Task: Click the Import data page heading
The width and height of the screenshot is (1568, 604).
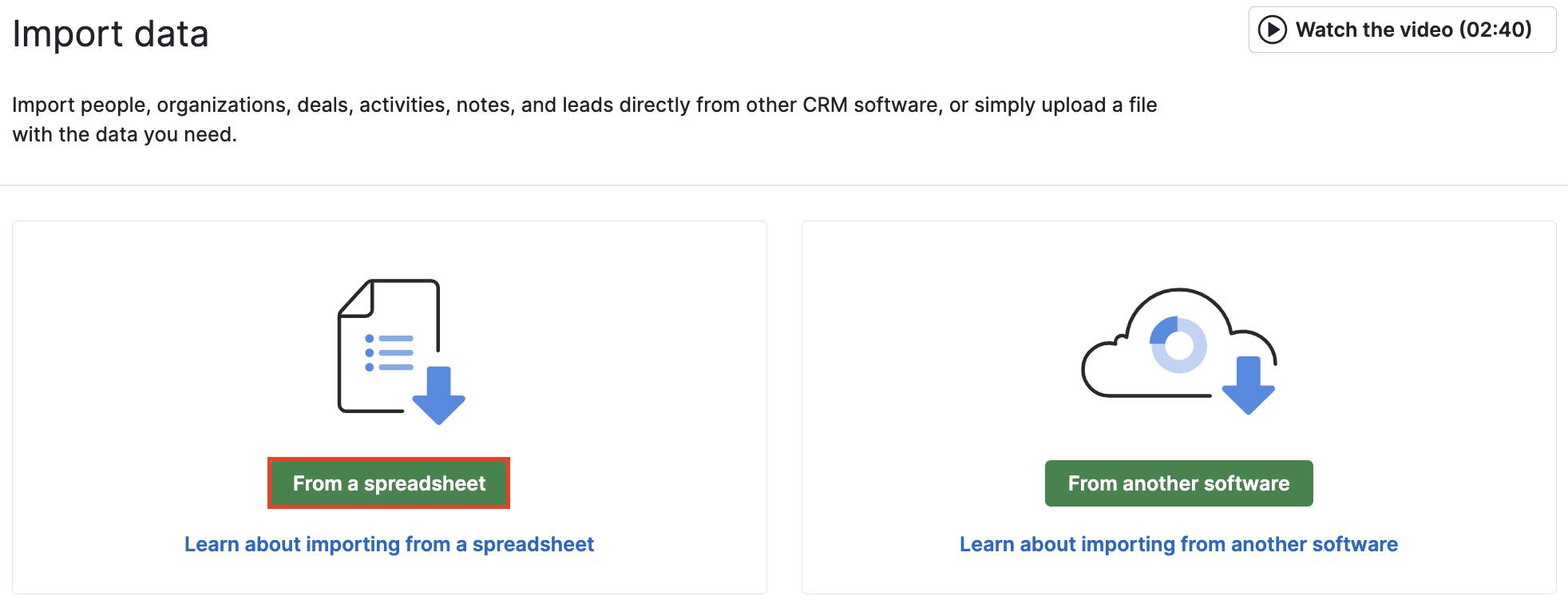Action: tap(111, 34)
